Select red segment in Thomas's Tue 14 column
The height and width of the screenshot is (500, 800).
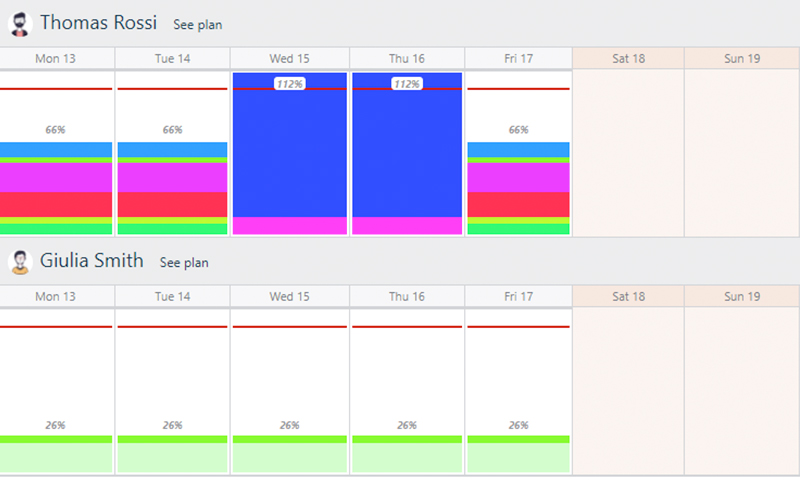[x=172, y=205]
